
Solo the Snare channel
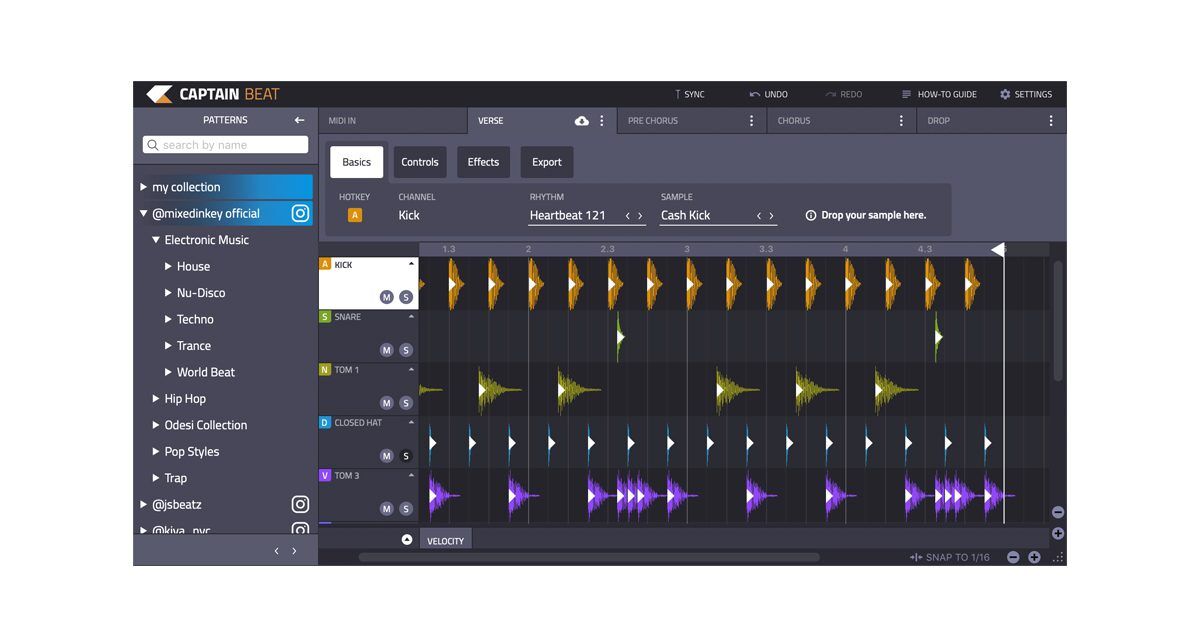(x=406, y=350)
